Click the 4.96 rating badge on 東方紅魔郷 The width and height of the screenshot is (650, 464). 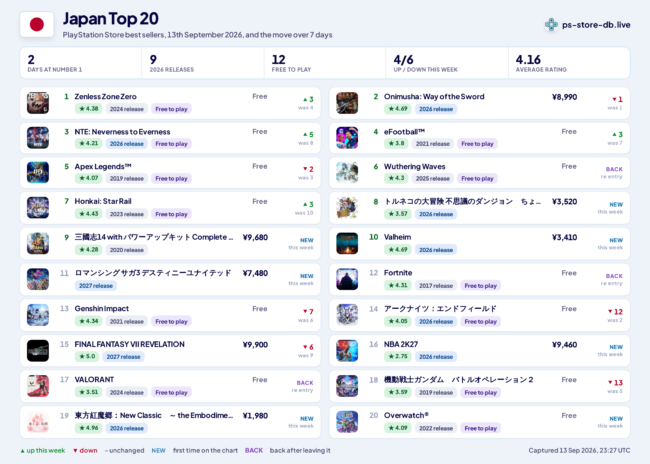coord(89,428)
